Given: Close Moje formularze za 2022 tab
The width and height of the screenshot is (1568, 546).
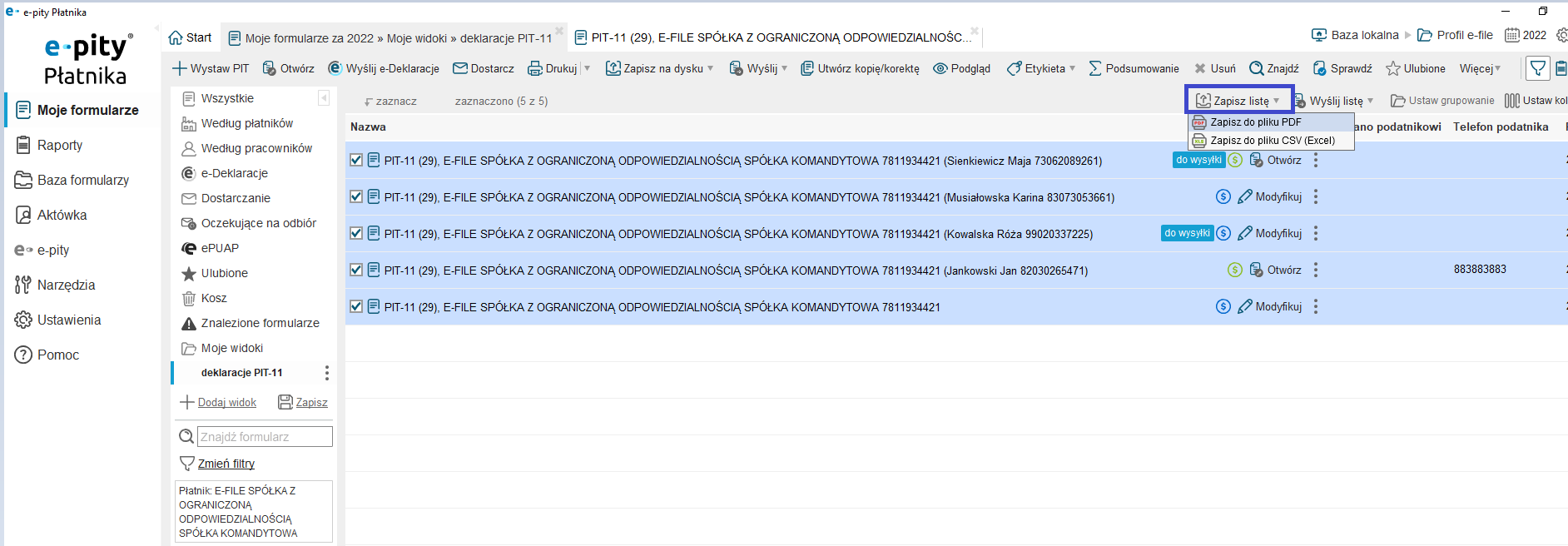Looking at the screenshot, I should click(559, 32).
